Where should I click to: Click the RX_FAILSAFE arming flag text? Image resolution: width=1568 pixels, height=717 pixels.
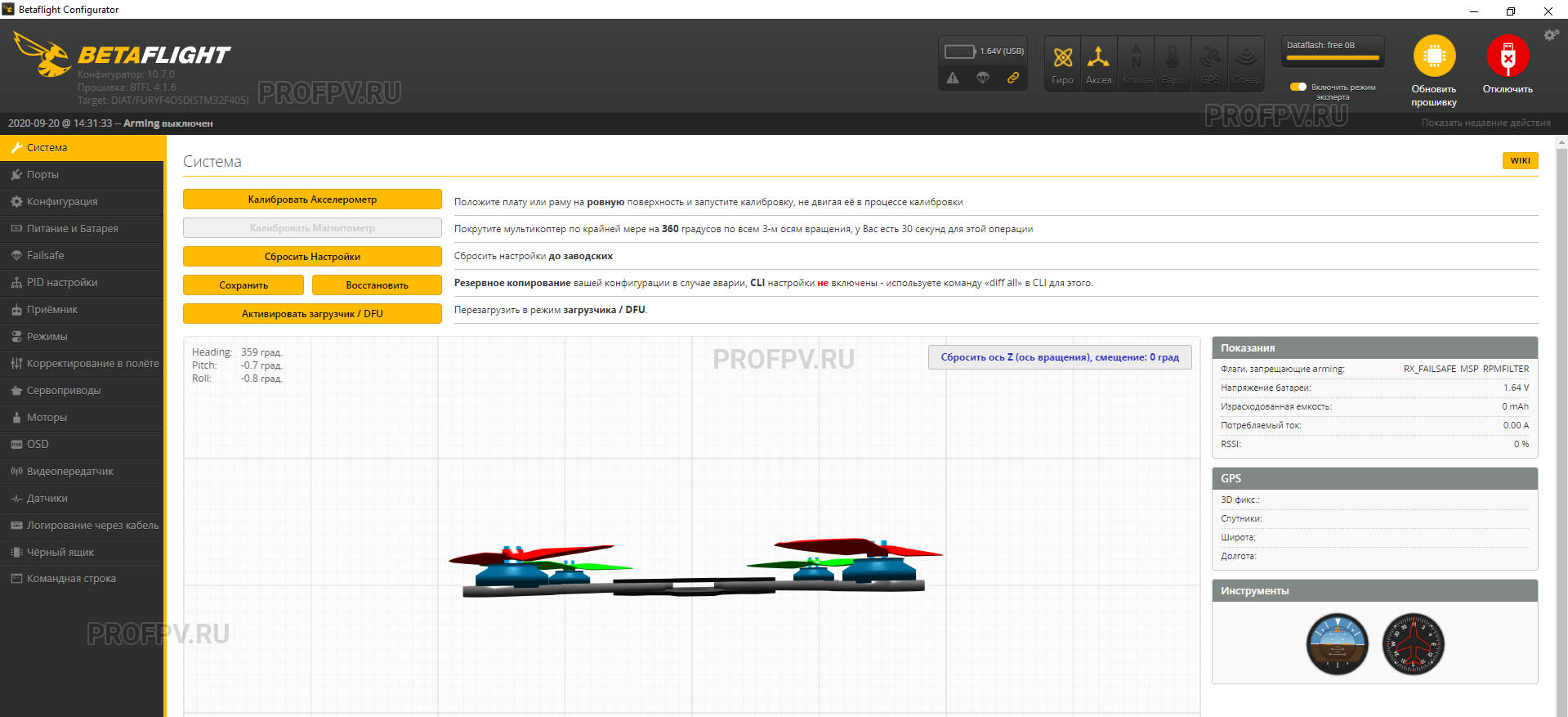tap(1430, 369)
